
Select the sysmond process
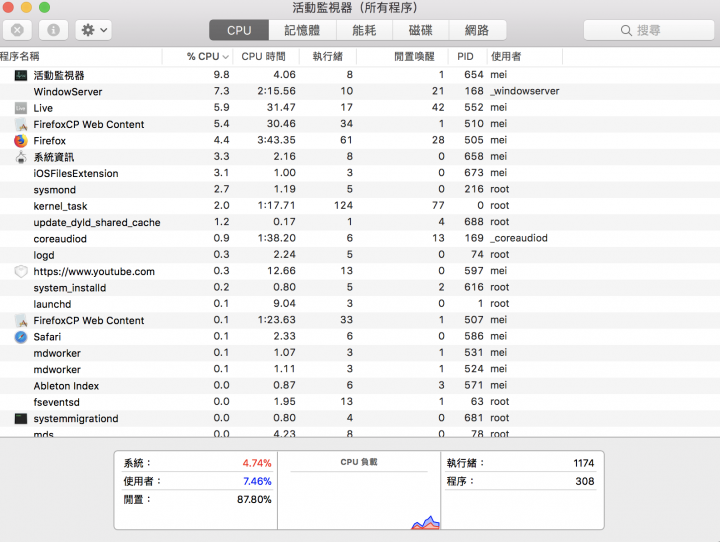(x=360, y=190)
